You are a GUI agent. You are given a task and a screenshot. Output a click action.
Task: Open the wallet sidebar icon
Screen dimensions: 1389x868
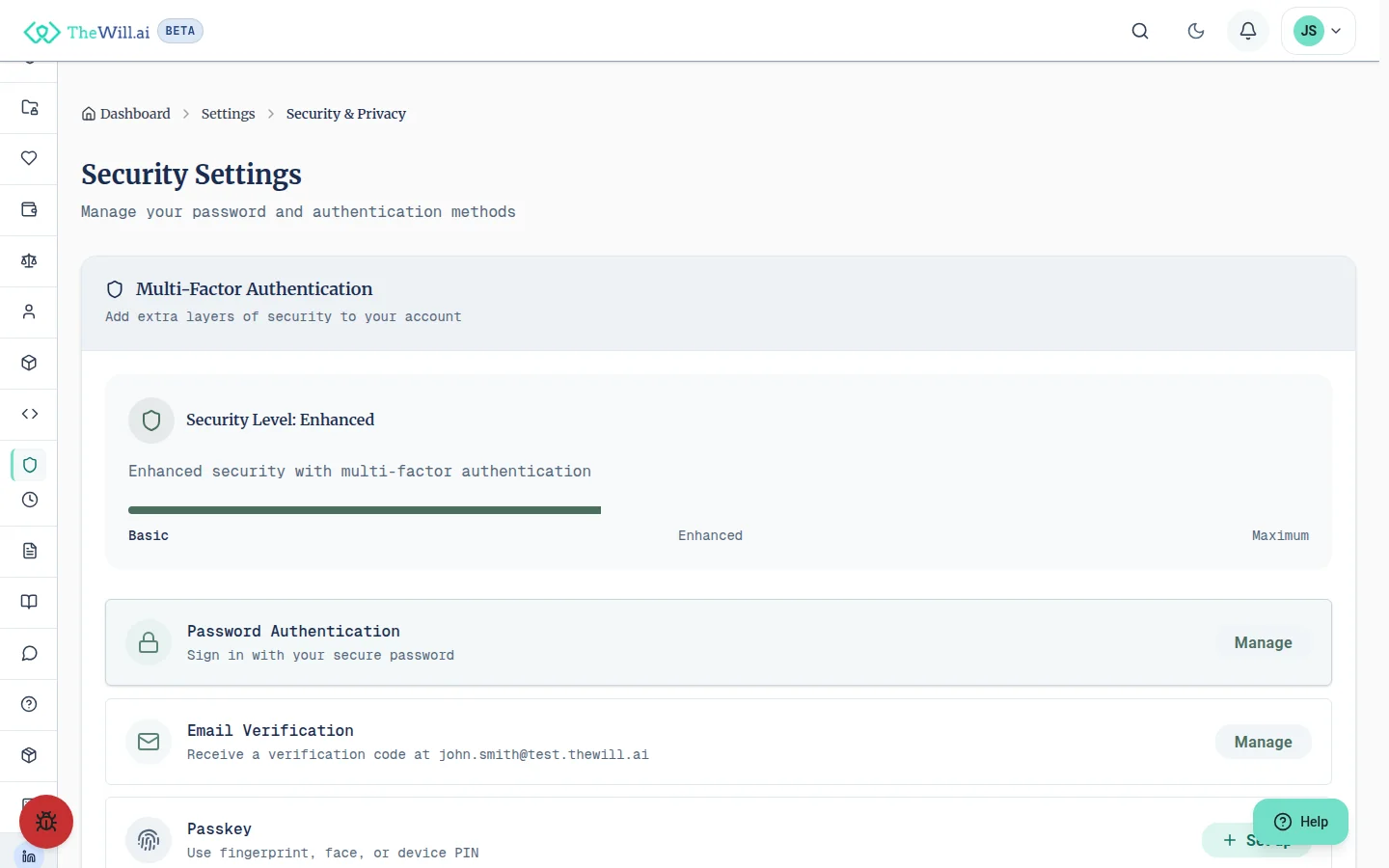(x=29, y=209)
